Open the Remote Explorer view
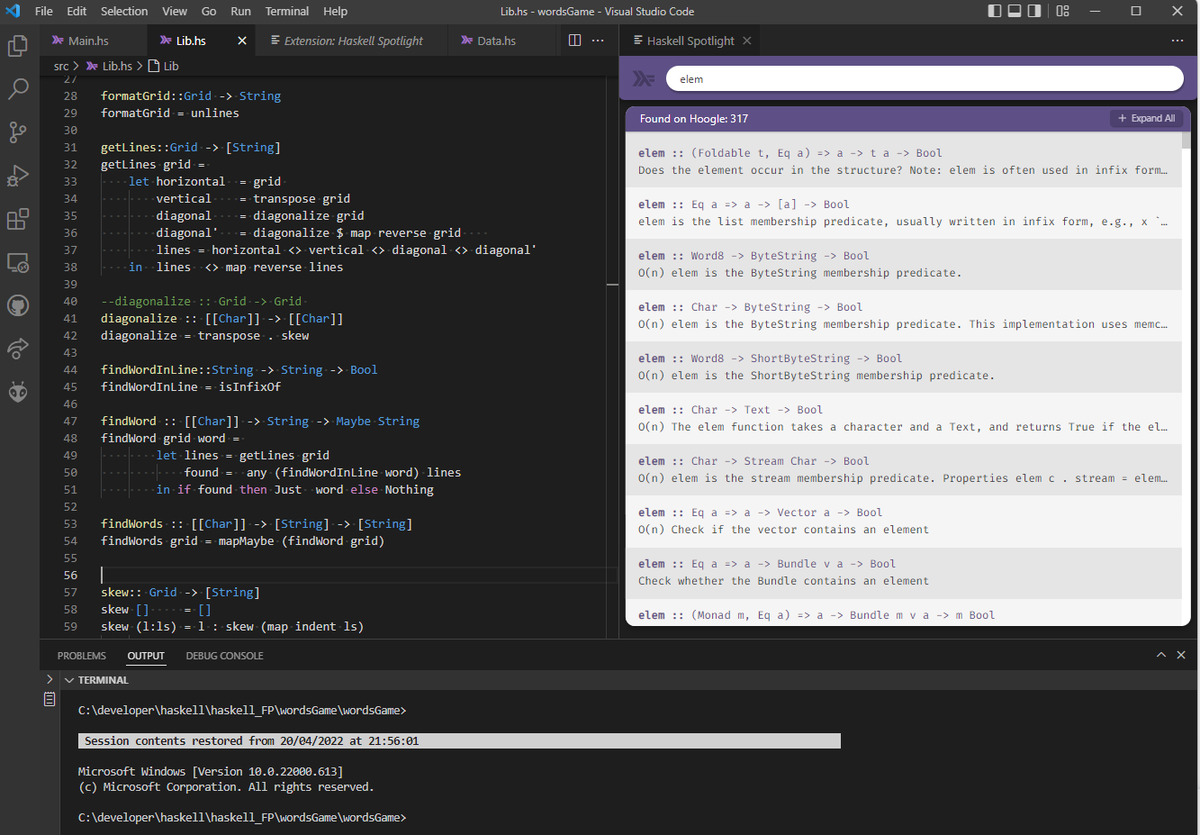The image size is (1200, 835). point(18,262)
